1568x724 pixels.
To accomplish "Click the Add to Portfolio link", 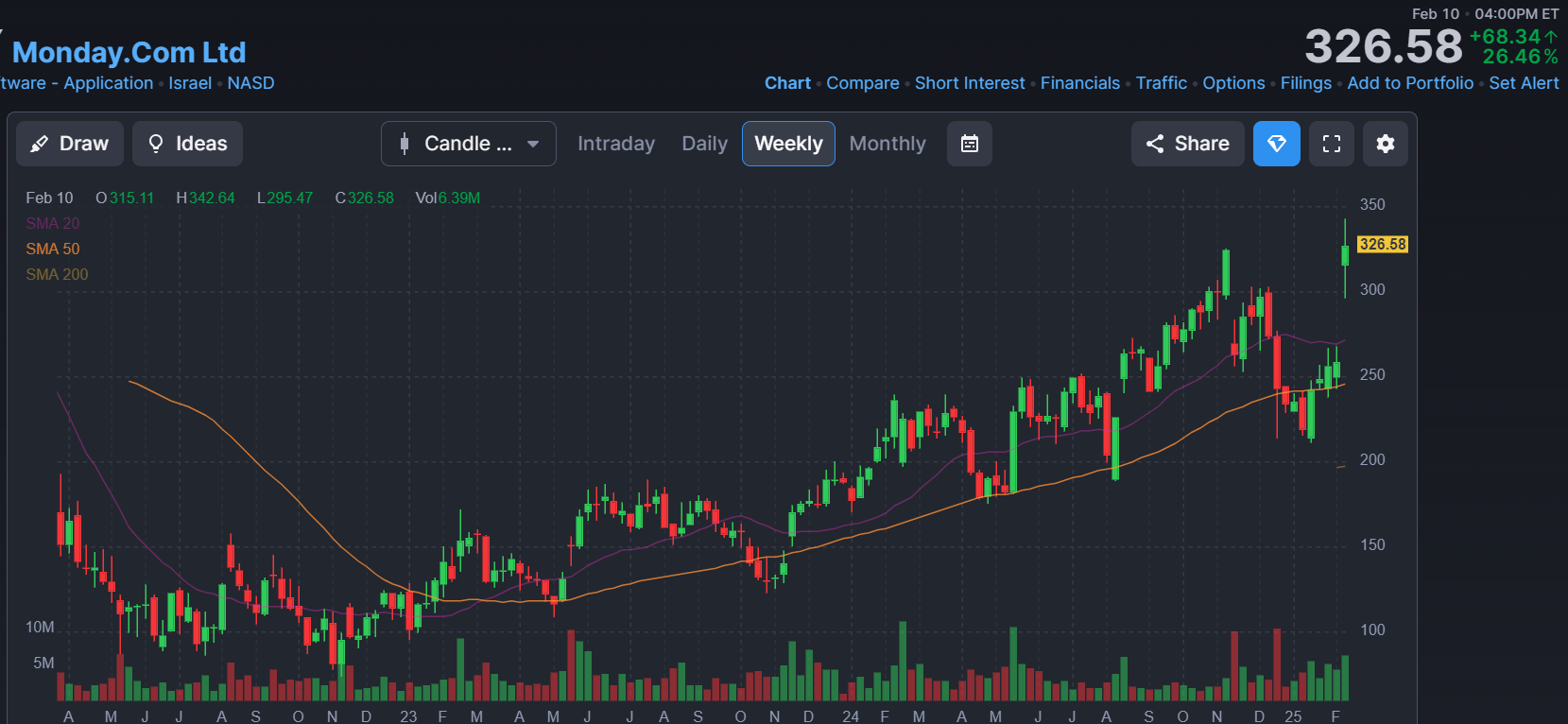I will click(1409, 83).
